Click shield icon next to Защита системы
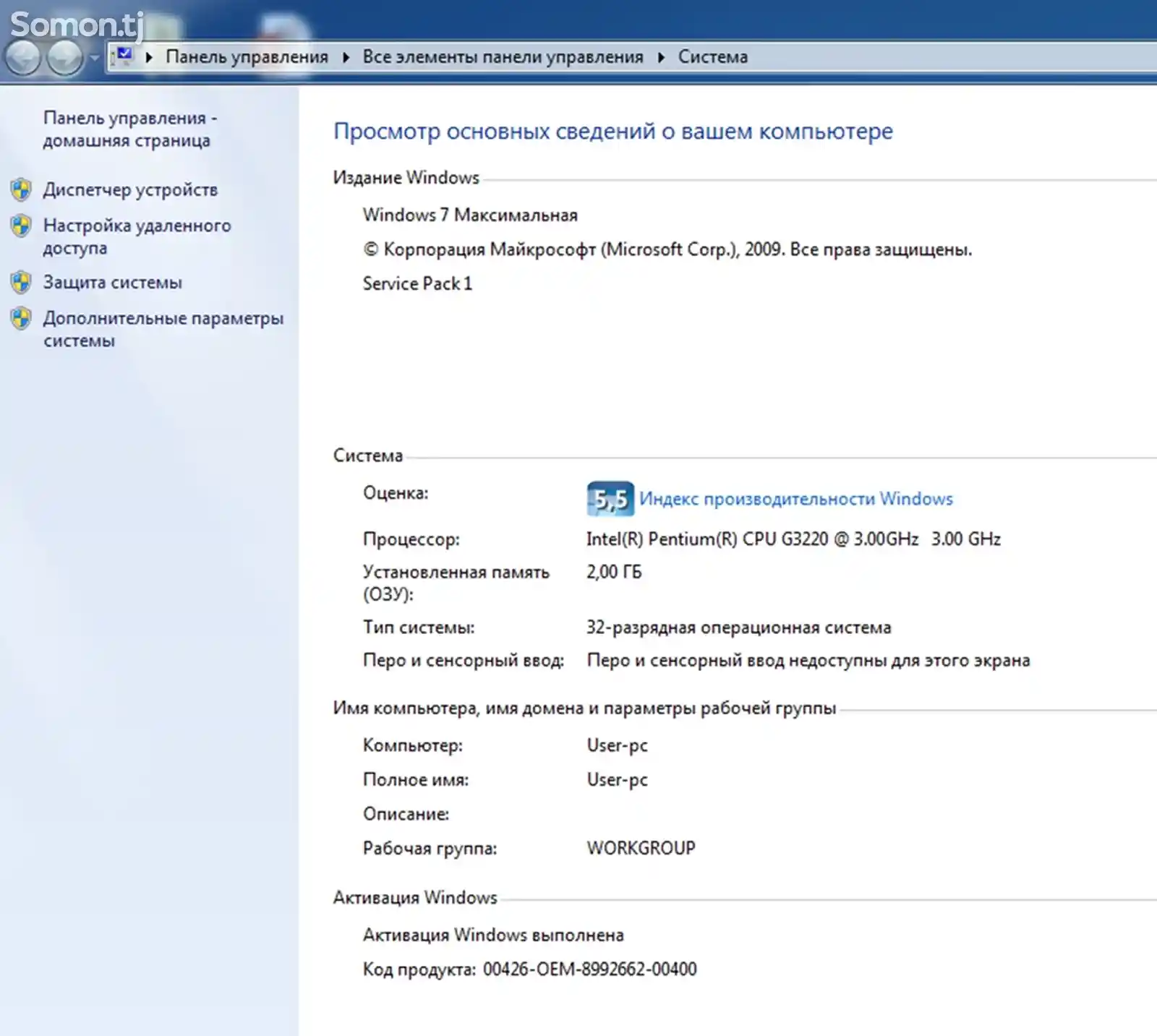The image size is (1157, 1036). coord(22,283)
